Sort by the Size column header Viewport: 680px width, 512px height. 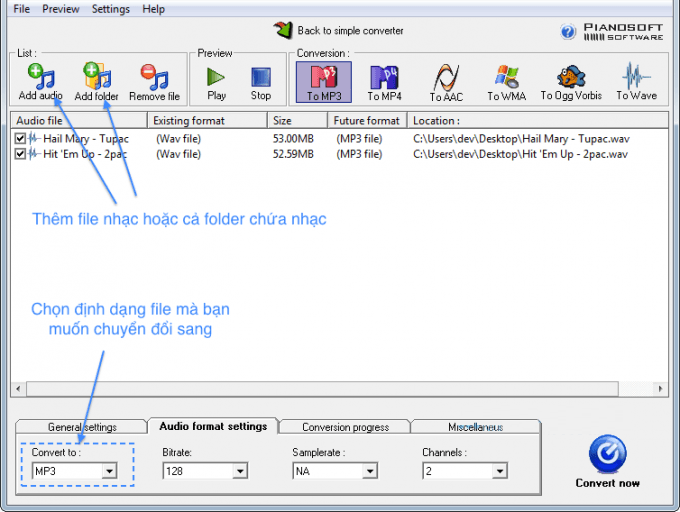click(298, 121)
